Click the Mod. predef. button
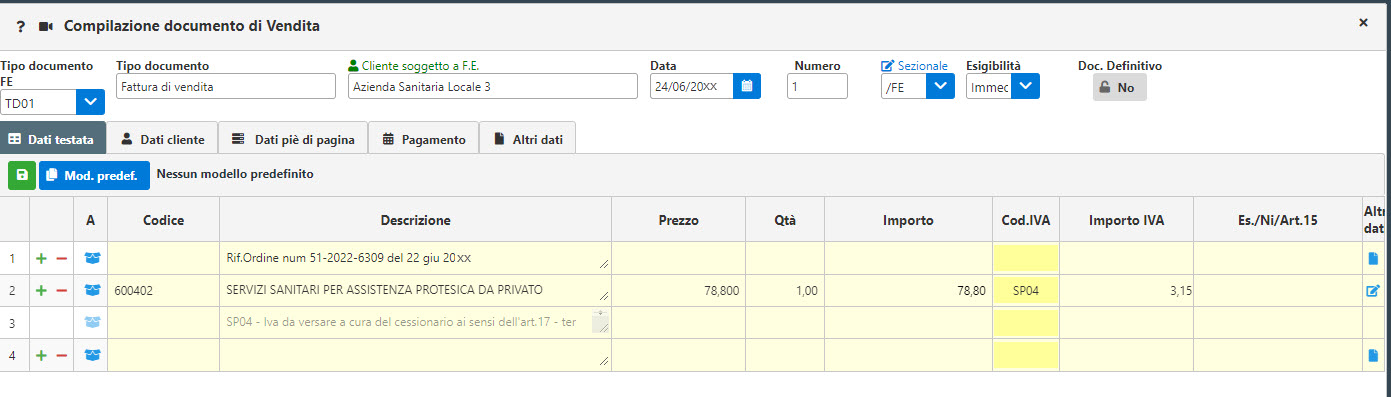1391x397 pixels. (x=95, y=175)
